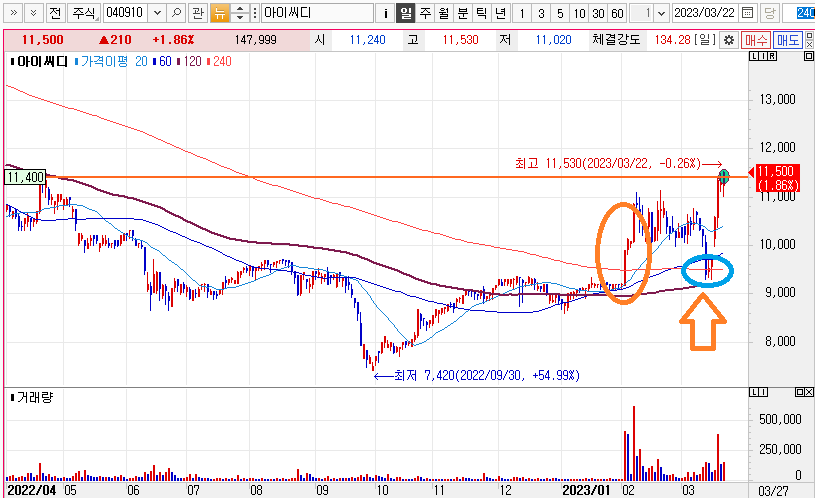The image size is (815, 498).
Task: Choose the 1 interval button
Action: tap(522, 13)
